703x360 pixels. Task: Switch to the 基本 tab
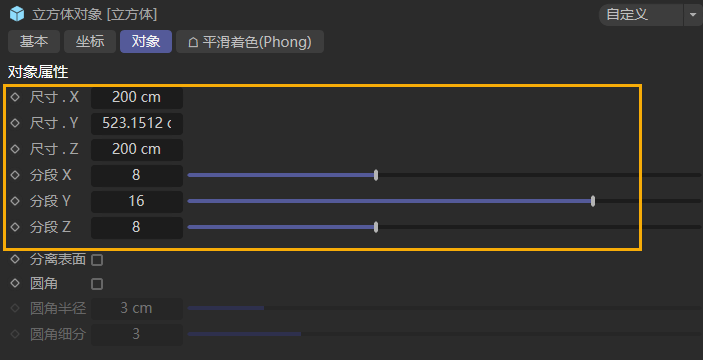(x=34, y=42)
